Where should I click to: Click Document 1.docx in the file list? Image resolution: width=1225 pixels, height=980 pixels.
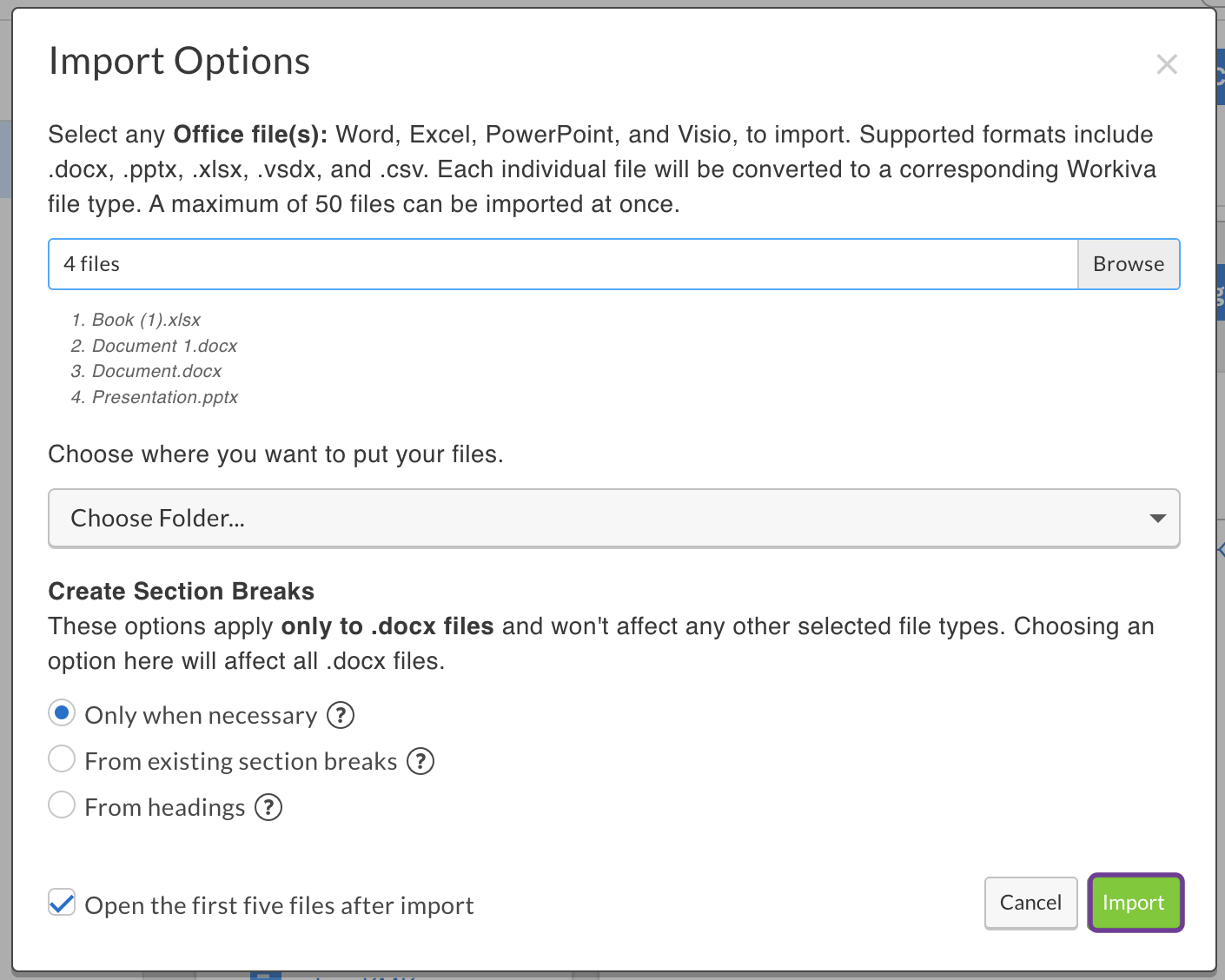164,346
